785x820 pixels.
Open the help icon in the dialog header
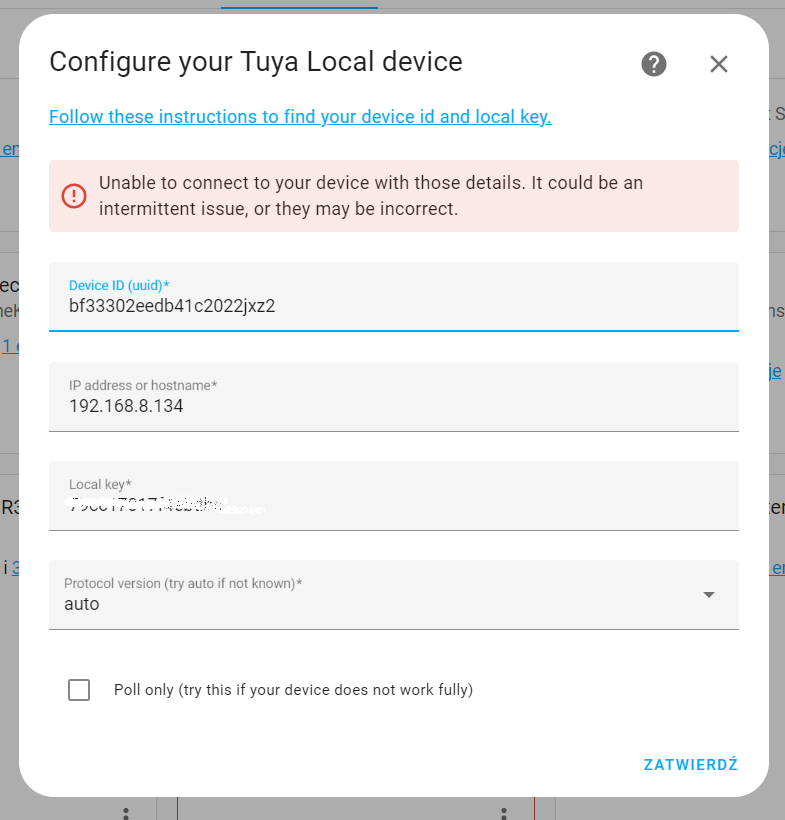tap(653, 64)
